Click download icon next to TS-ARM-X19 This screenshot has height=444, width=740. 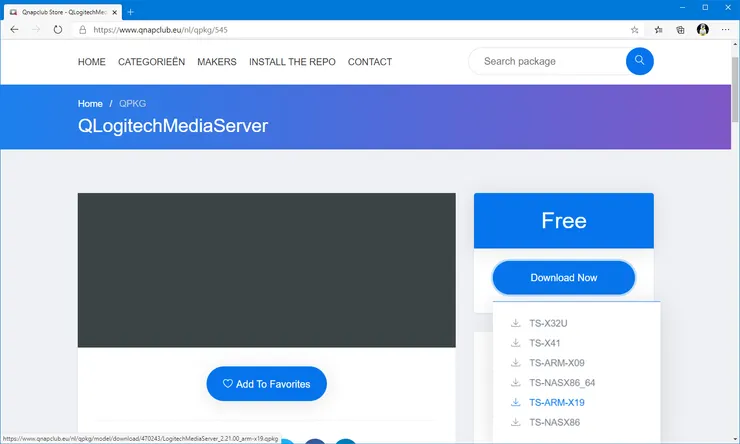point(515,402)
